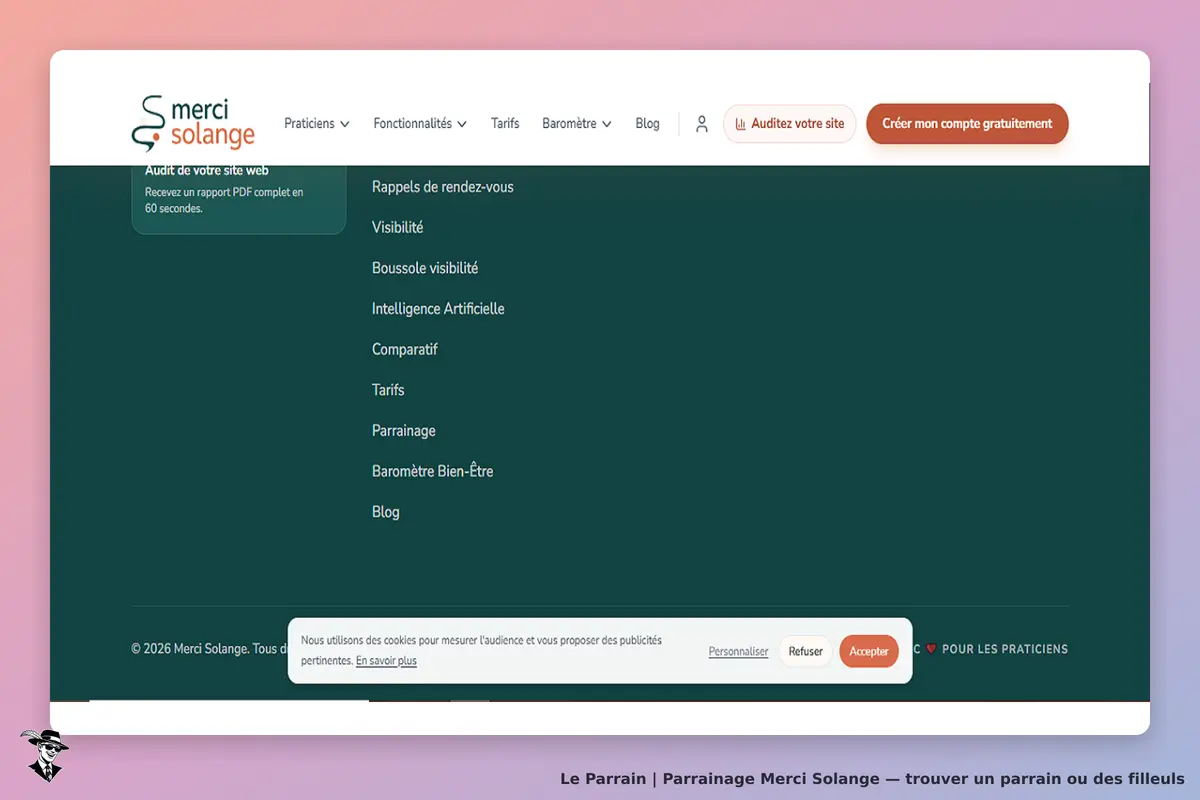The image size is (1200, 800).
Task: Open Blog footer link
Action: point(386,512)
